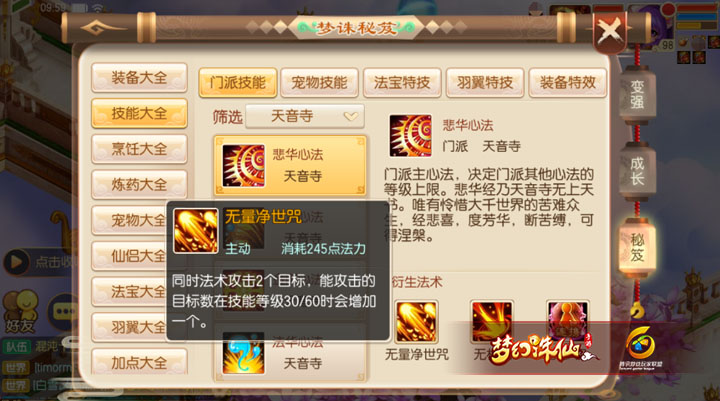Viewport: 720px width, 401px height.
Task: Open the 变强 lantern tab
Action: click(637, 94)
